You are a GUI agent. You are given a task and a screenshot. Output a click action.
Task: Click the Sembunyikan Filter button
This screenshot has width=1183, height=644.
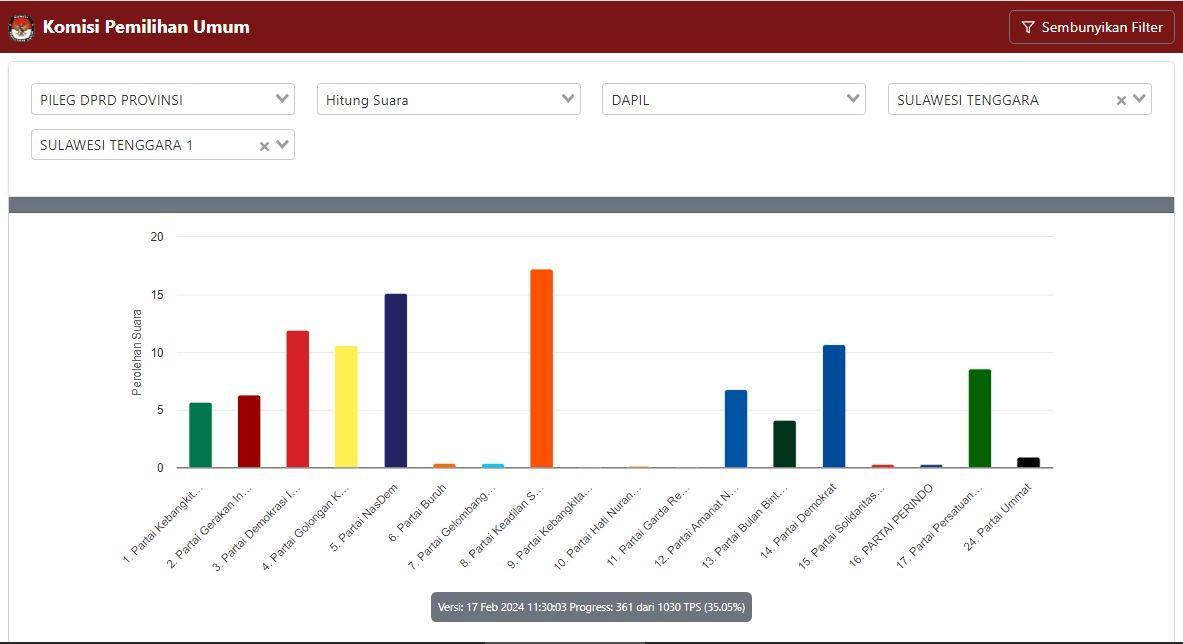(1091, 27)
